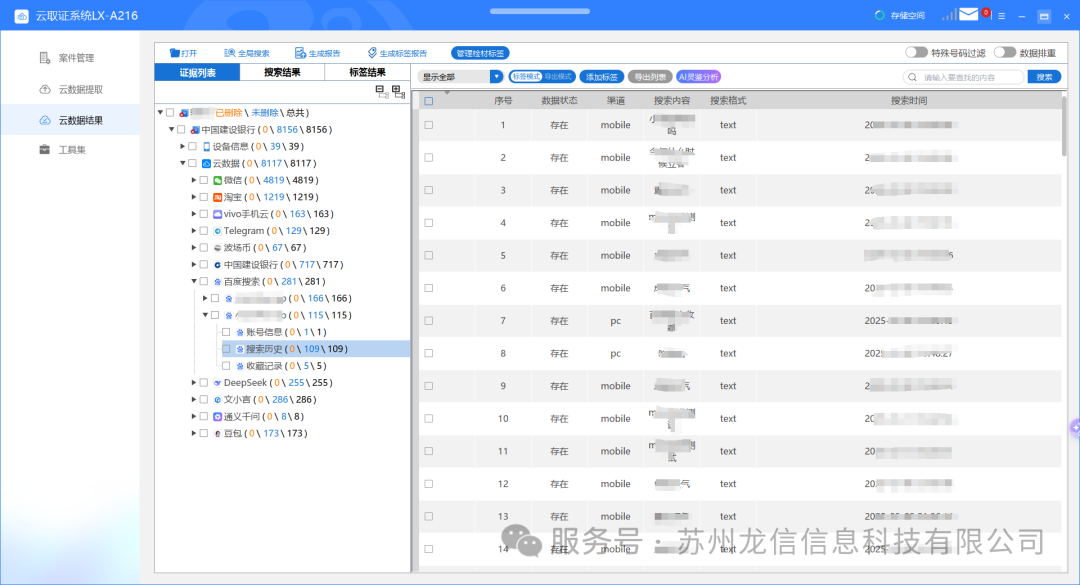Expand the Telegram tree node
Screen dimensions: 1080x585
[194, 231]
